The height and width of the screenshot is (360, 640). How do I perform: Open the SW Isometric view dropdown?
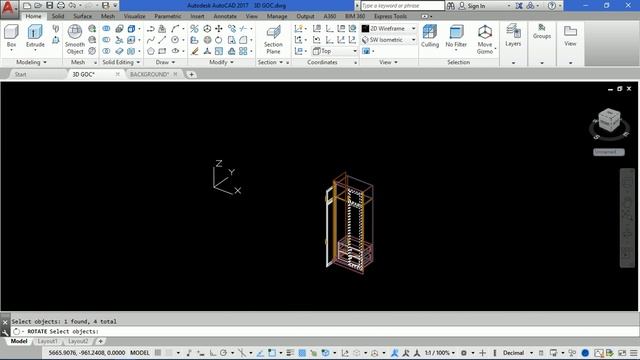tap(389, 40)
